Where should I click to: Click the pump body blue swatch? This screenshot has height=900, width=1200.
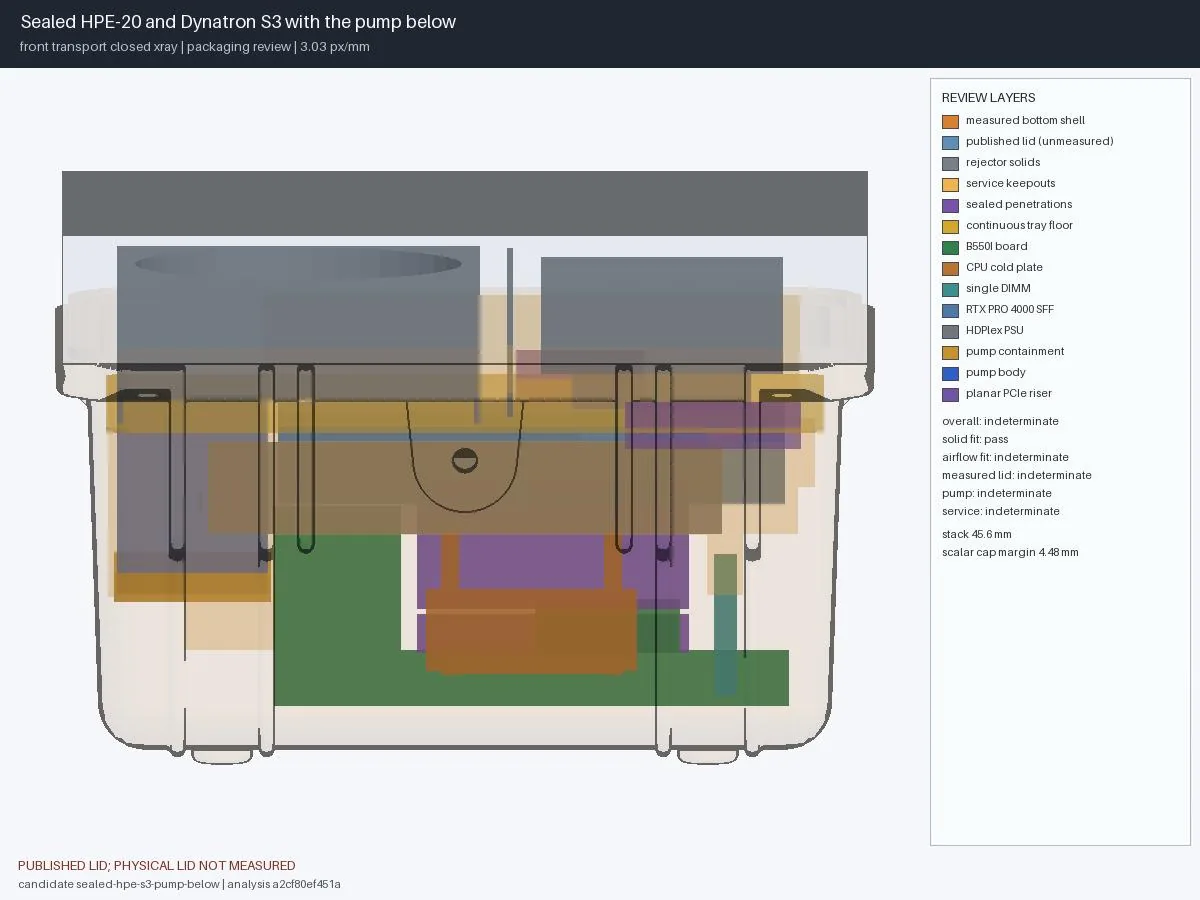click(x=950, y=373)
